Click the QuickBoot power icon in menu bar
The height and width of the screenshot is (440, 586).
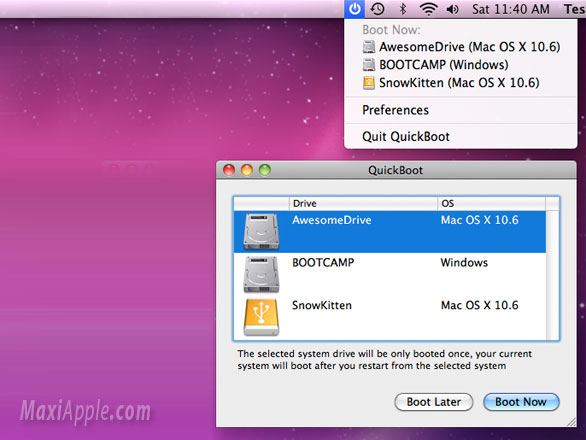coord(354,9)
